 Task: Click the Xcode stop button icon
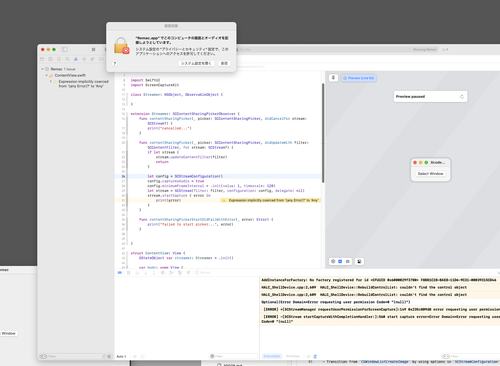tap(93, 49)
